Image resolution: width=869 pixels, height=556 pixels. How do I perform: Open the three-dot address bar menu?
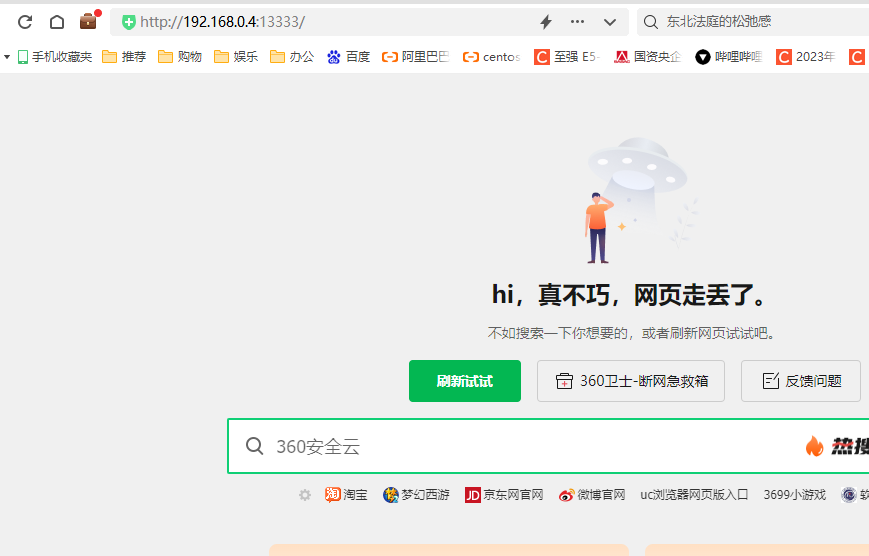point(577,22)
